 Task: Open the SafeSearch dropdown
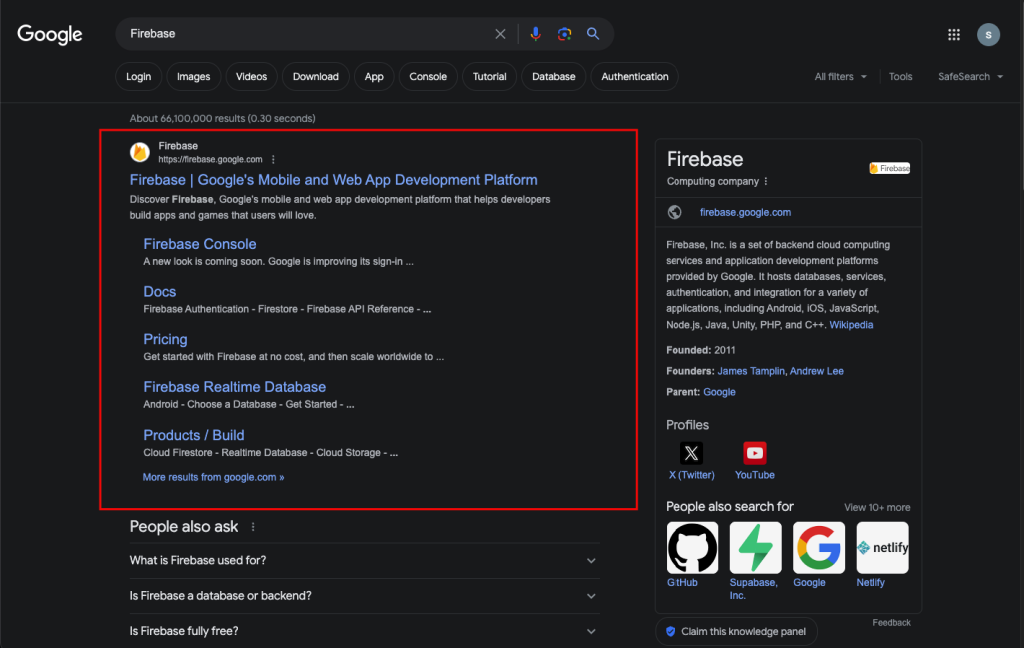click(970, 76)
